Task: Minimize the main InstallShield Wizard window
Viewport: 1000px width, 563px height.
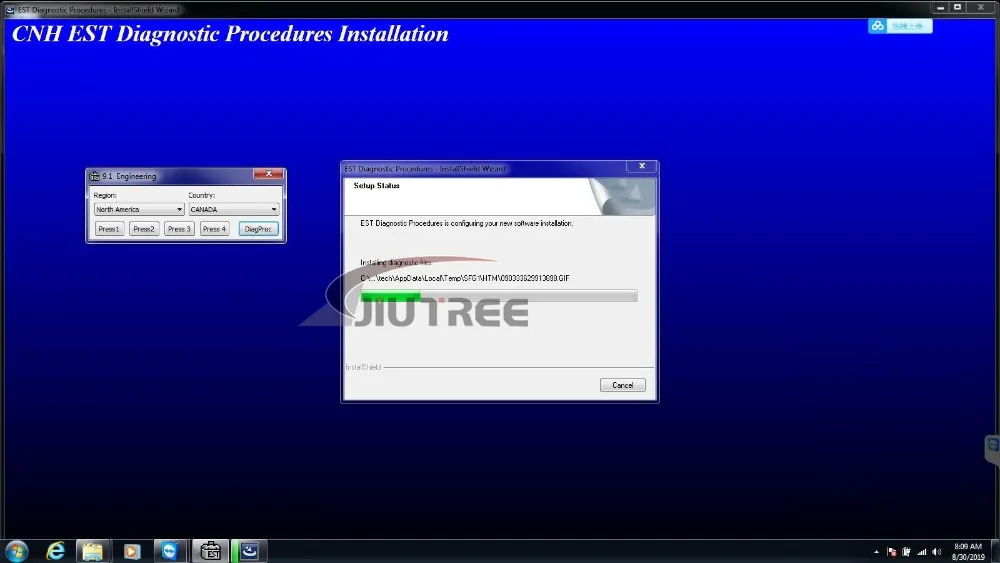Action: [941, 8]
